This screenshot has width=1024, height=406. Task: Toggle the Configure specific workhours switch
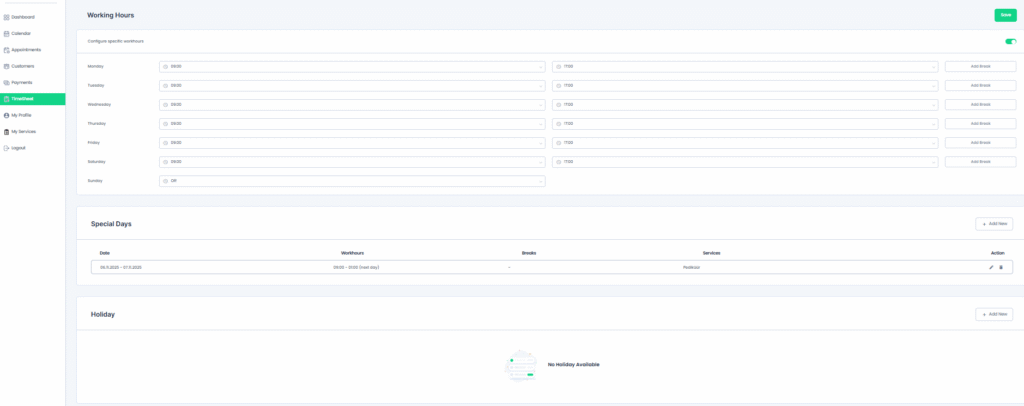click(1010, 41)
